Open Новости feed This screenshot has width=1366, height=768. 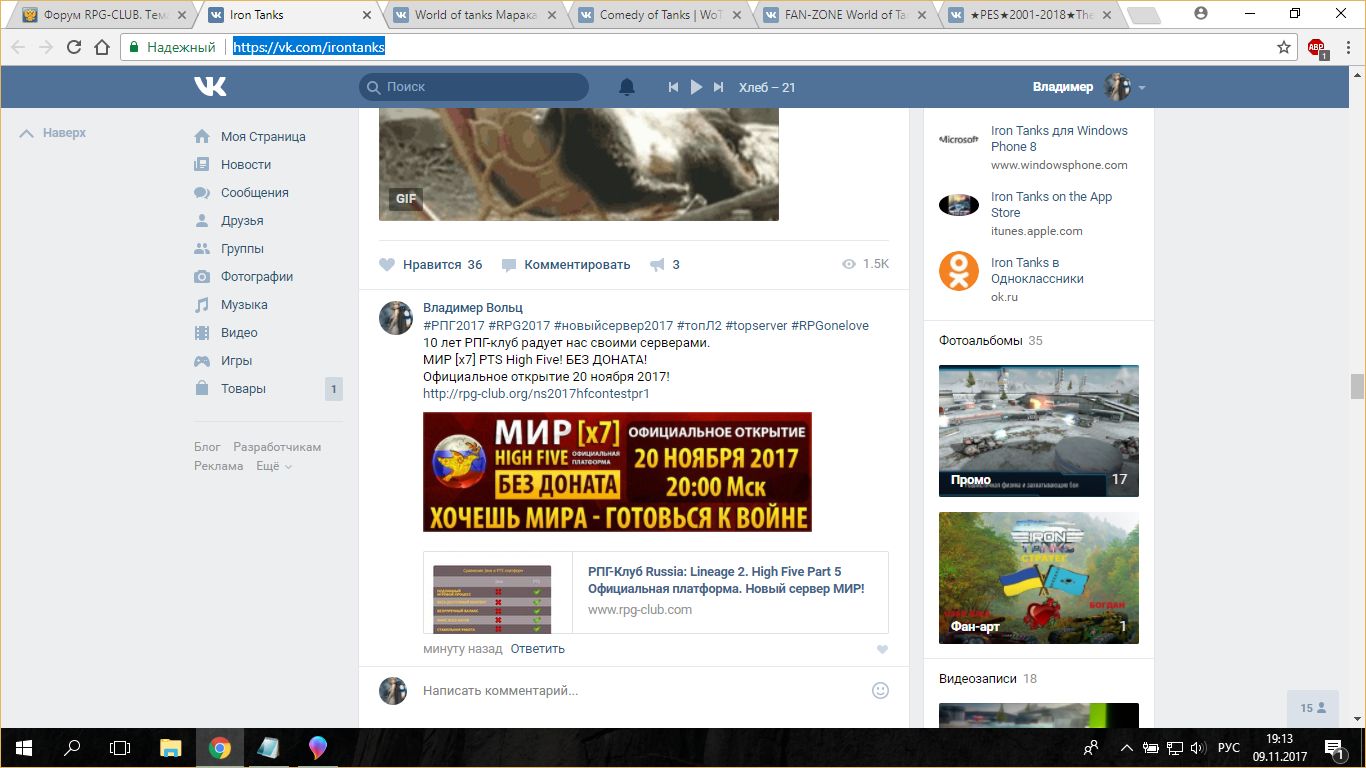pyautogui.click(x=246, y=165)
